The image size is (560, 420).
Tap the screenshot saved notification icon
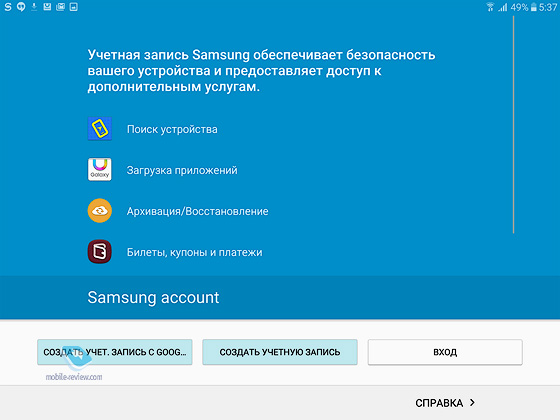47,7
